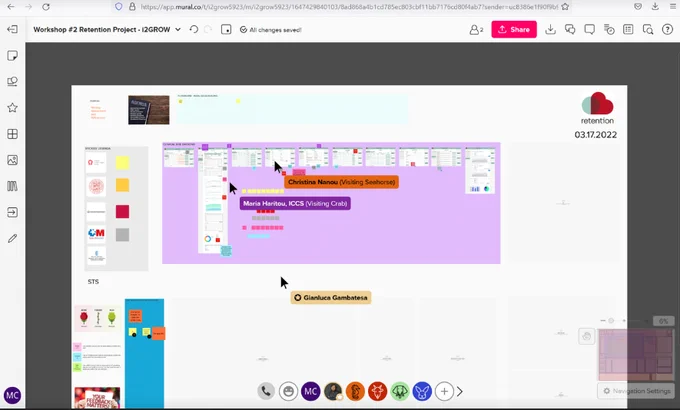Screen dimensions: 680x410
Task: Click the purple MC avatar in the participant bar
Action: click(x=311, y=391)
